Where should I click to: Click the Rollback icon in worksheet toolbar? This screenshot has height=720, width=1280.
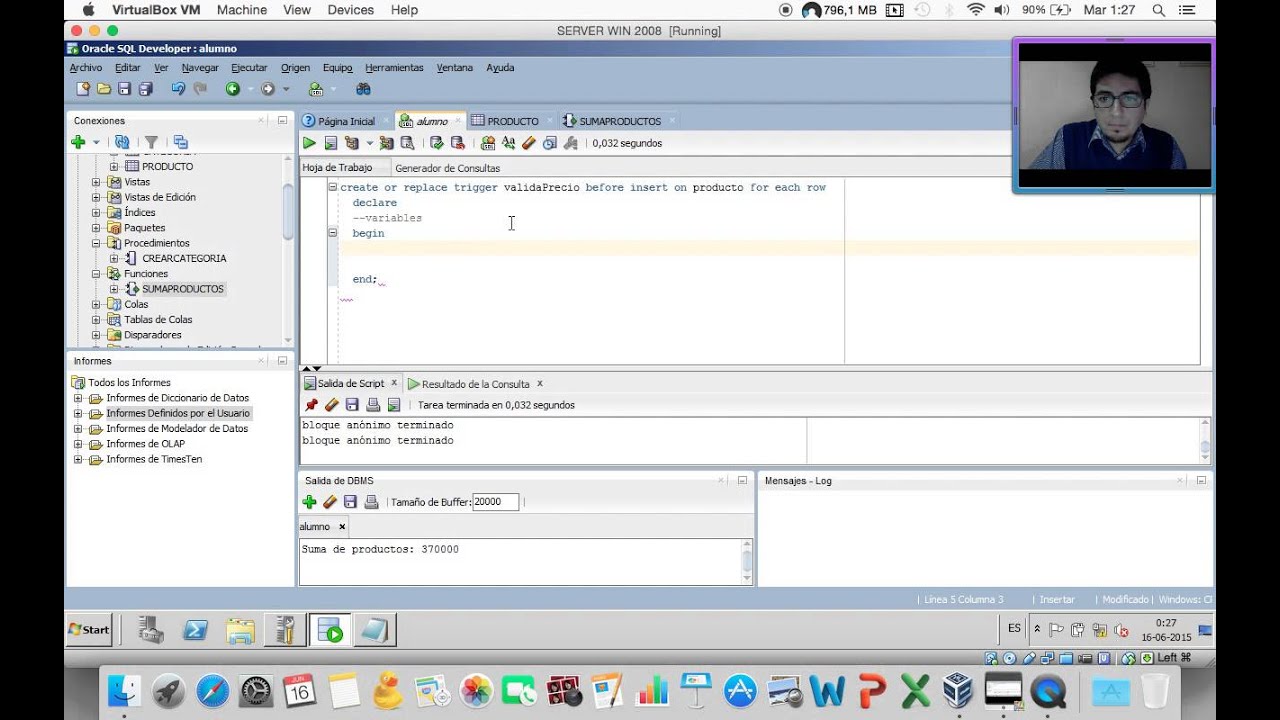[x=458, y=143]
